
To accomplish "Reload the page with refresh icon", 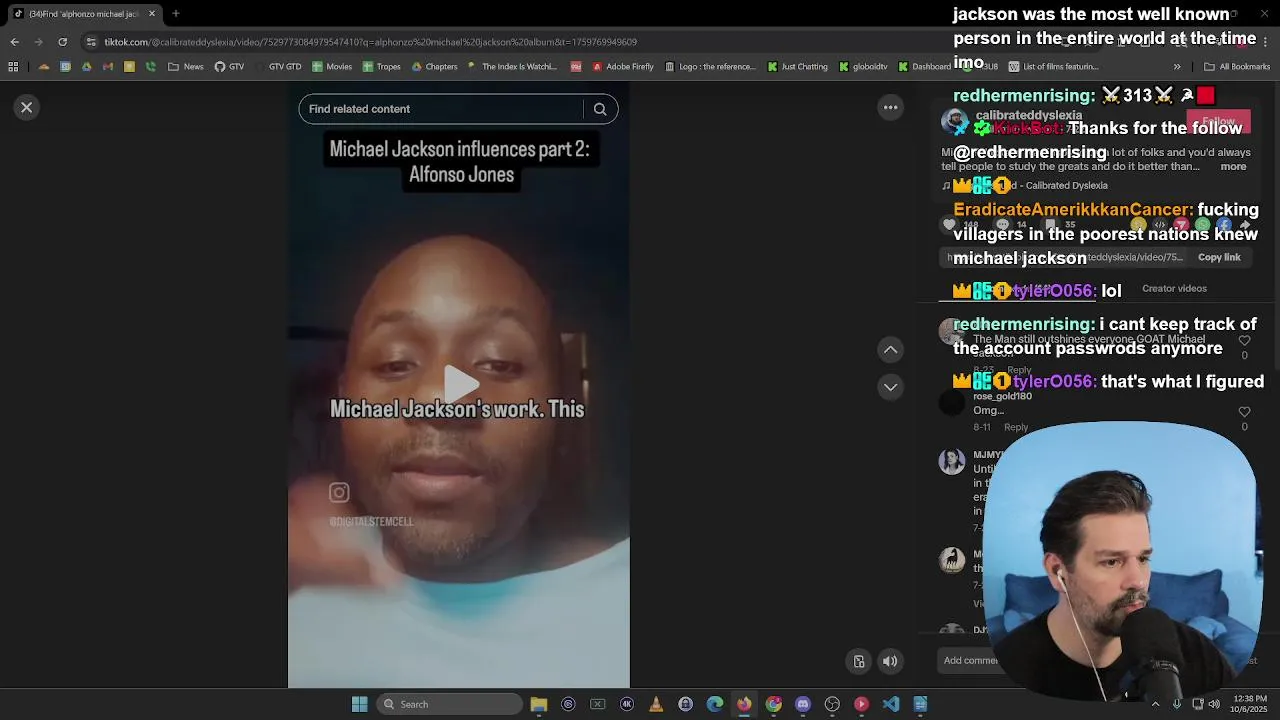I will click(62, 42).
